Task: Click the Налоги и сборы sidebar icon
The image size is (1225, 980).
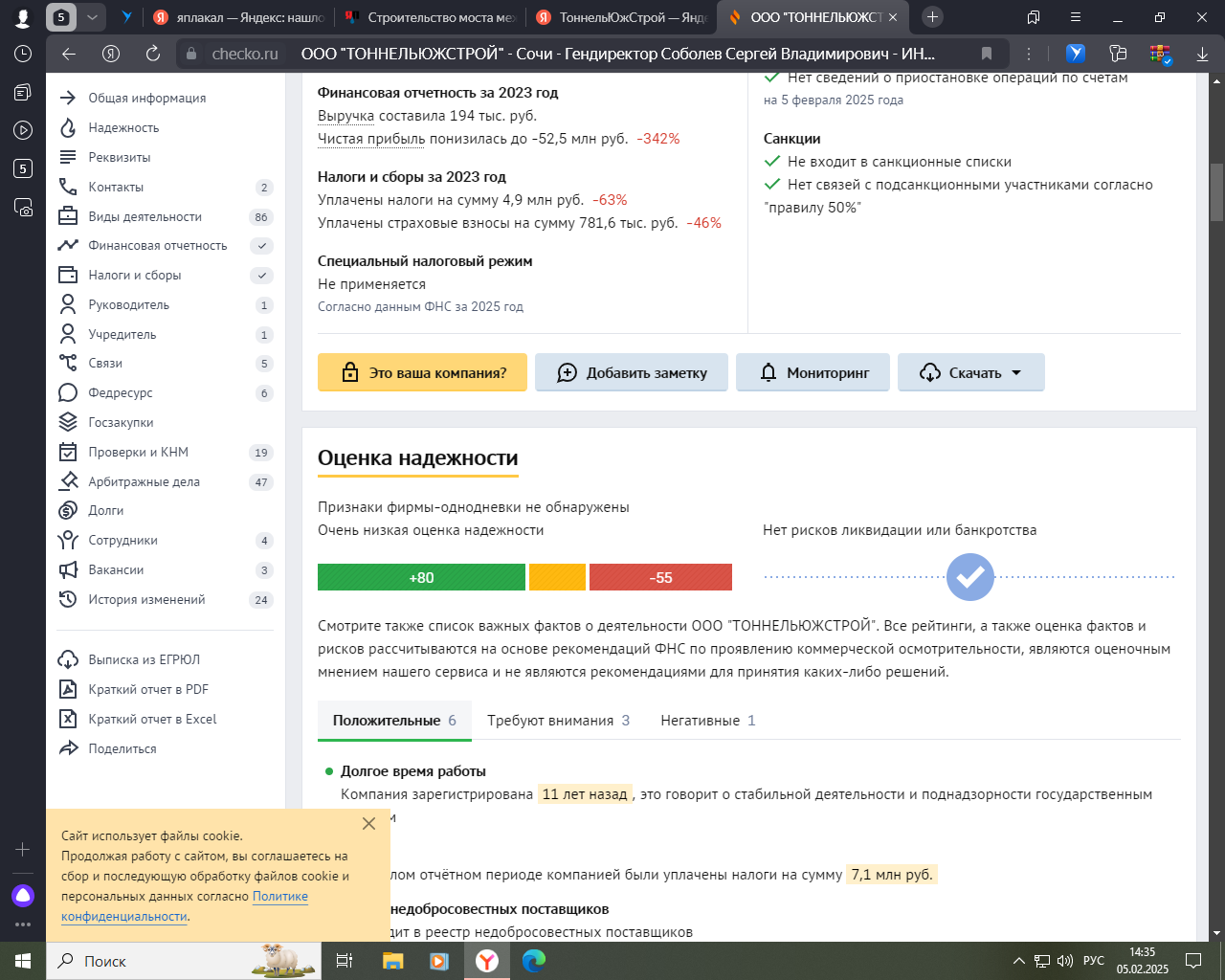Action: tap(68, 275)
